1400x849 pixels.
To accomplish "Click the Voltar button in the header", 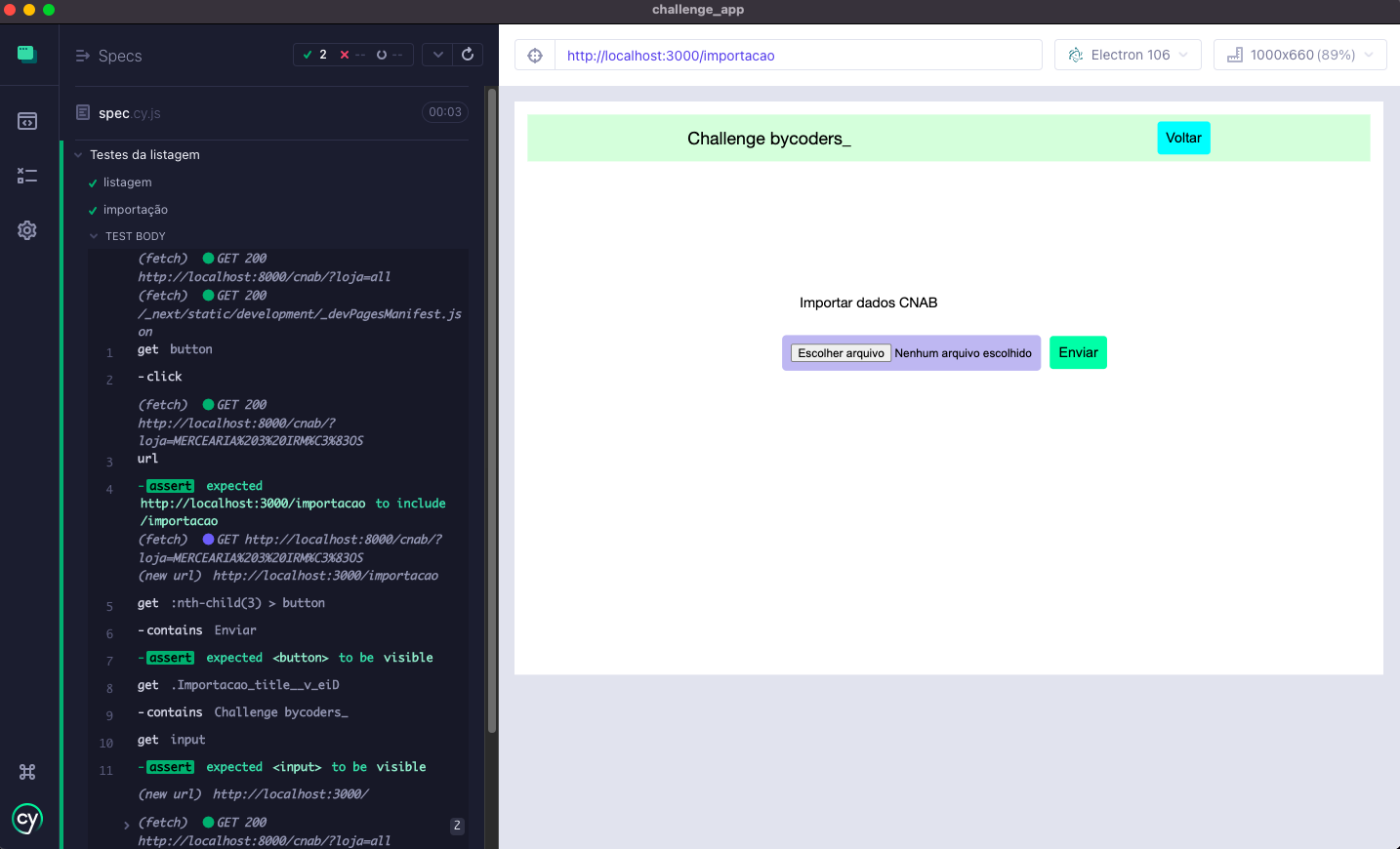I will 1183,138.
